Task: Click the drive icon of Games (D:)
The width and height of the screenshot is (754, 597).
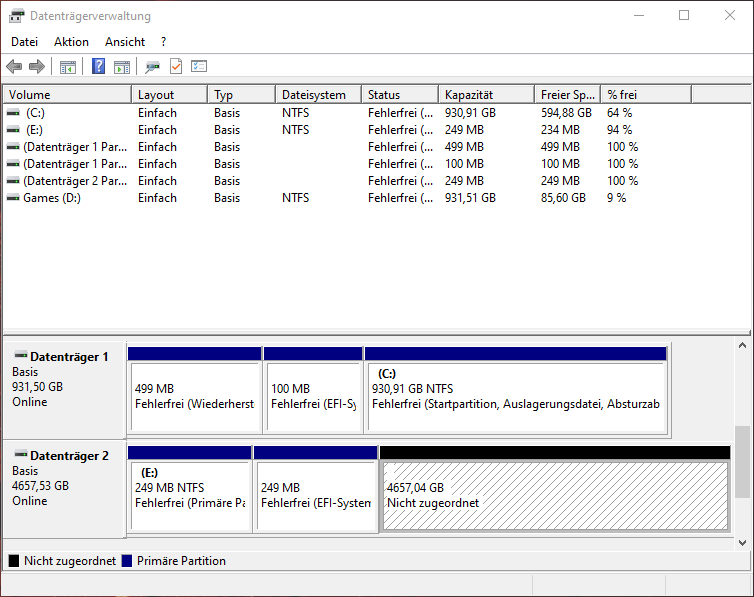Action: pos(13,198)
